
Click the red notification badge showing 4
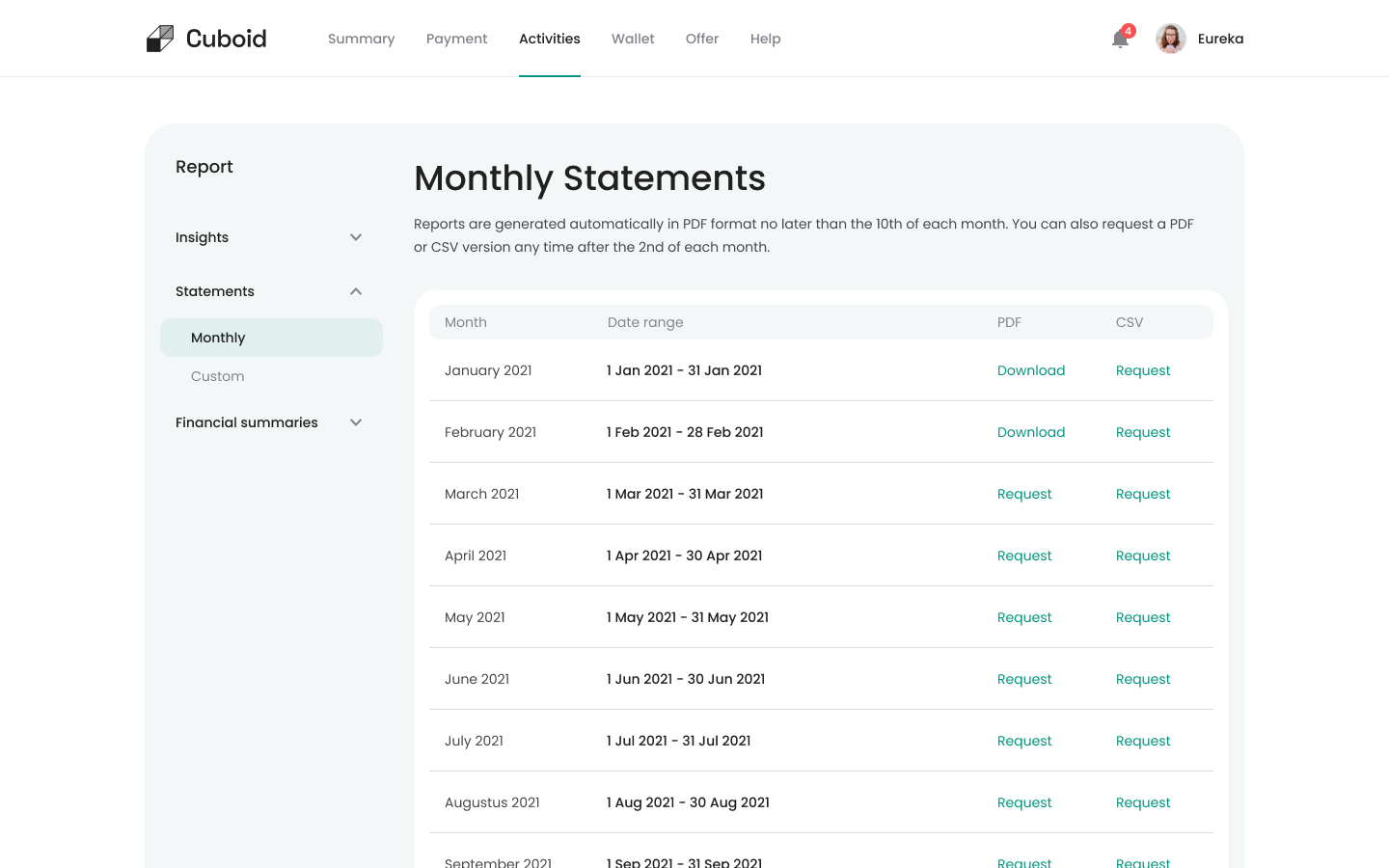pos(1127,30)
